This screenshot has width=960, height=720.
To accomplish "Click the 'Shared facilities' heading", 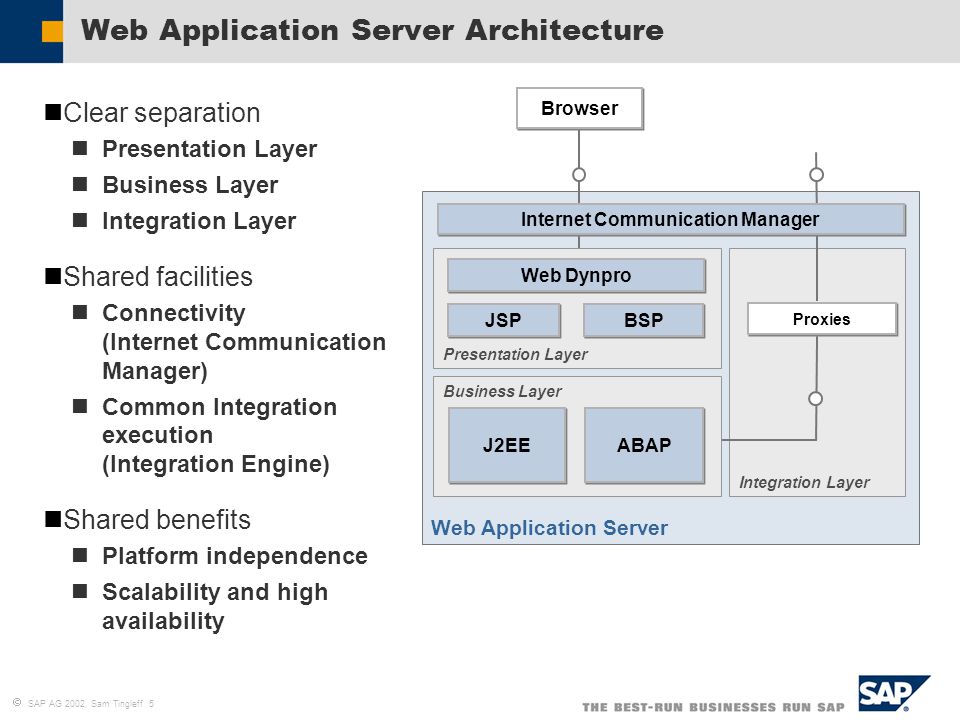I will point(158,276).
